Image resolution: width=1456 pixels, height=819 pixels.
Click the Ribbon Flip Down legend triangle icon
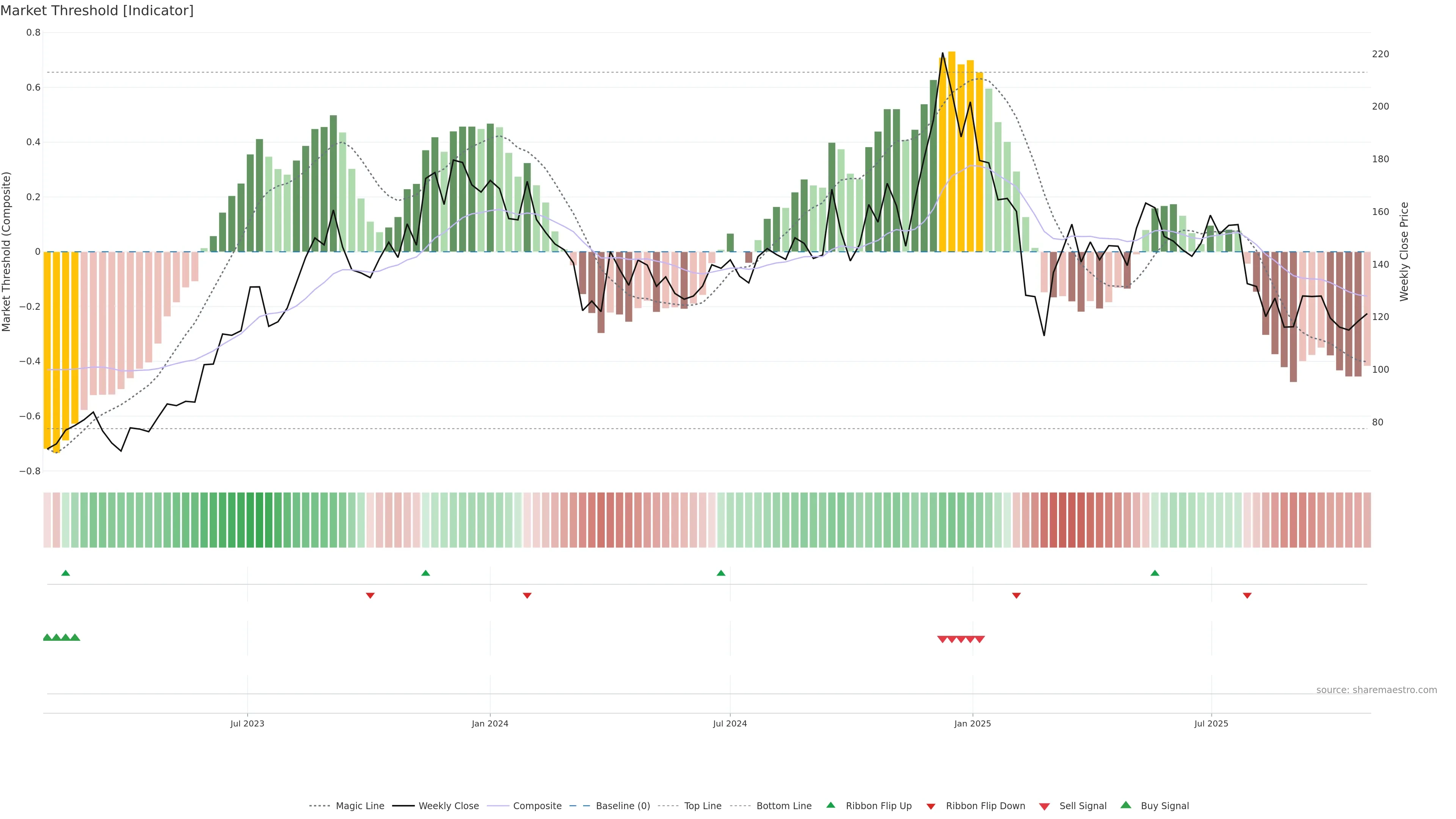click(x=931, y=806)
